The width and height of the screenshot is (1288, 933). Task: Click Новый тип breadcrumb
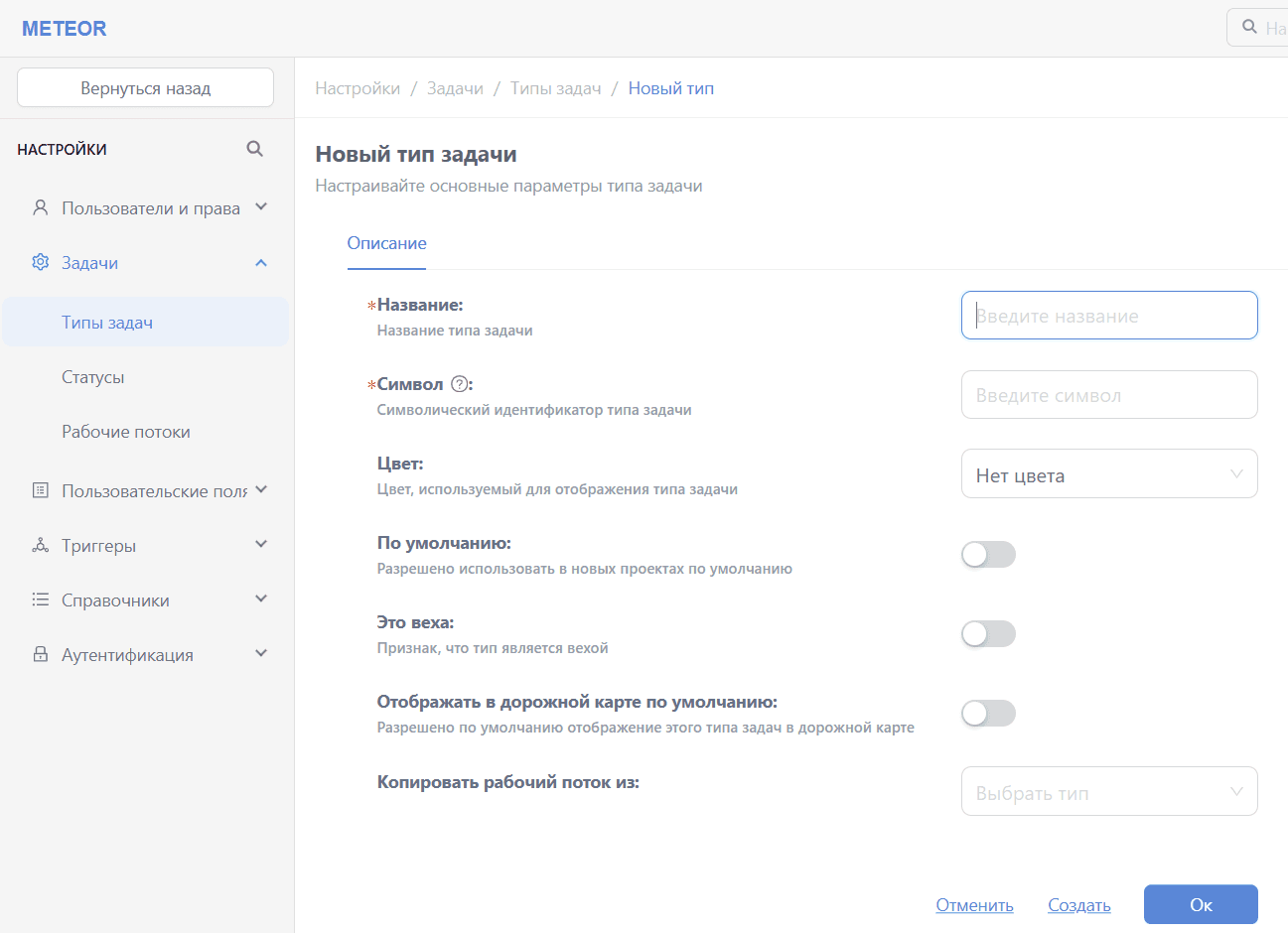pyautogui.click(x=671, y=88)
